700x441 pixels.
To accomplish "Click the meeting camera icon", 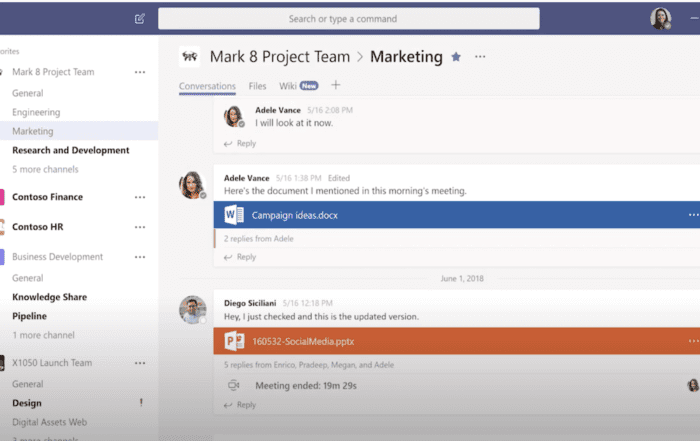I will pos(233,385).
